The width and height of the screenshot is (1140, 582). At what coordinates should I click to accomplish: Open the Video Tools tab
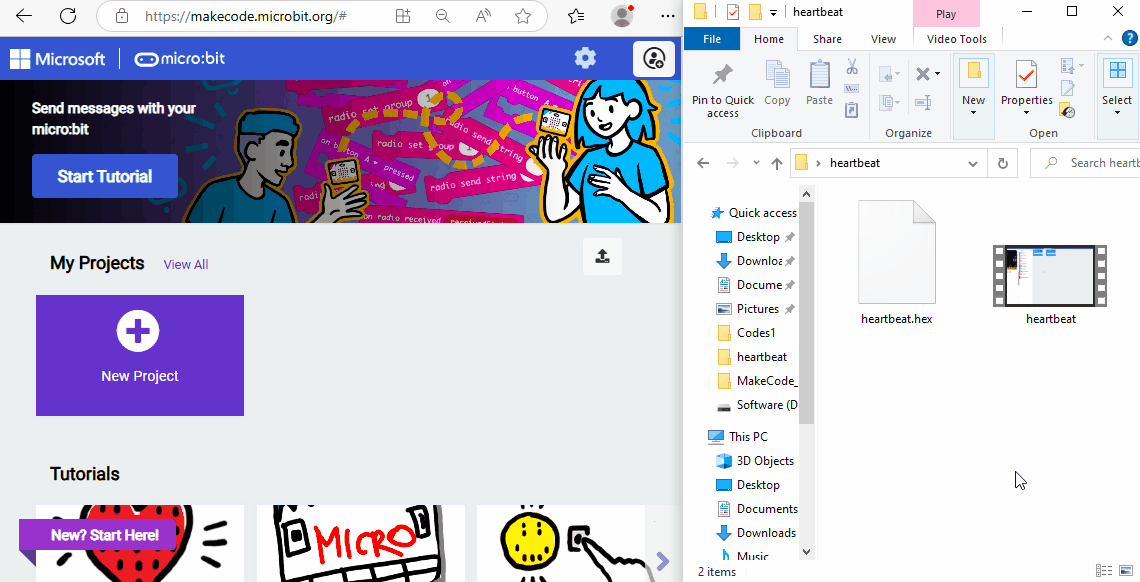tap(957, 39)
